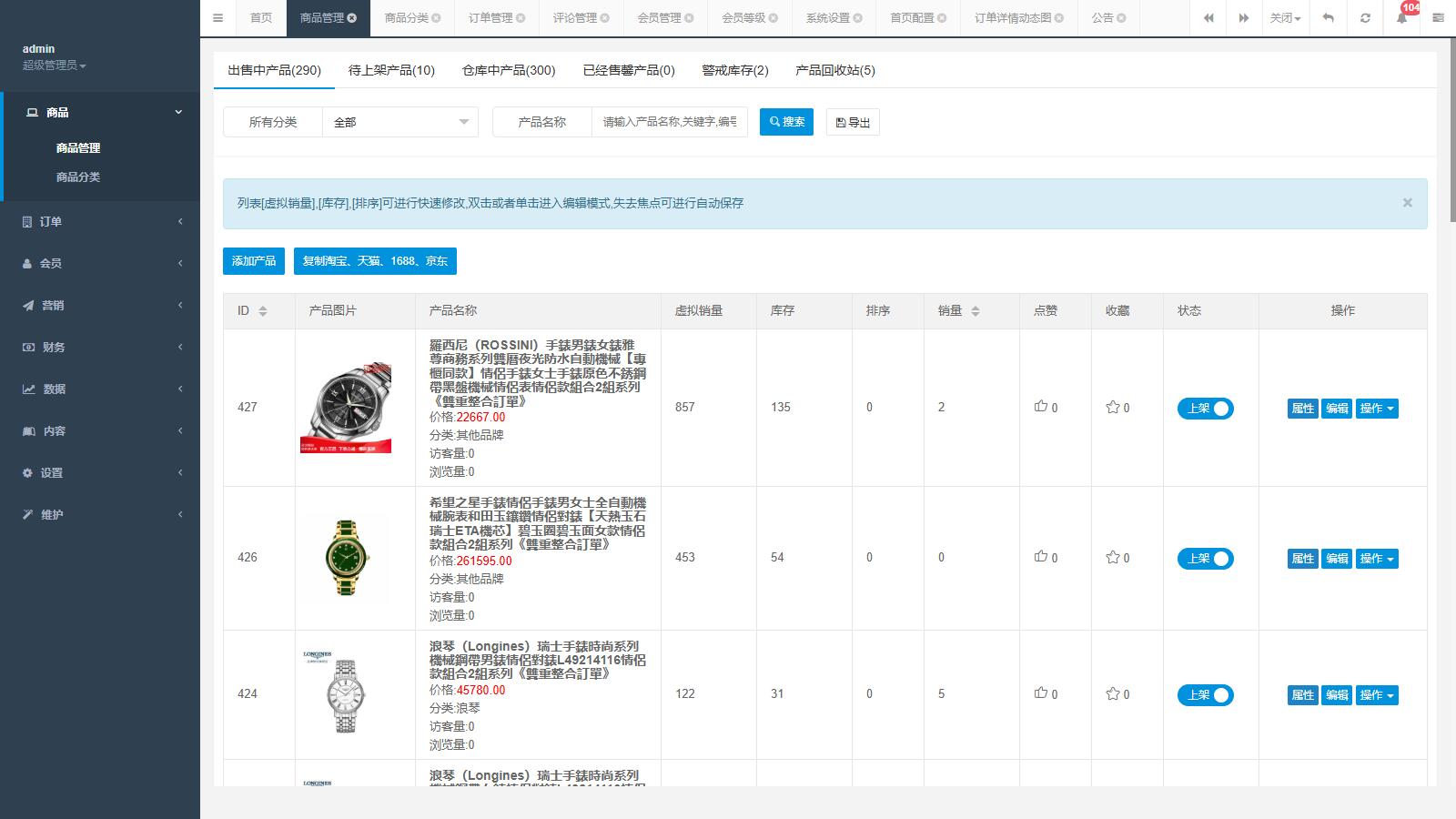Image resolution: width=1456 pixels, height=819 pixels.
Task: Switch to 待上架产品(10) tab
Action: [391, 70]
